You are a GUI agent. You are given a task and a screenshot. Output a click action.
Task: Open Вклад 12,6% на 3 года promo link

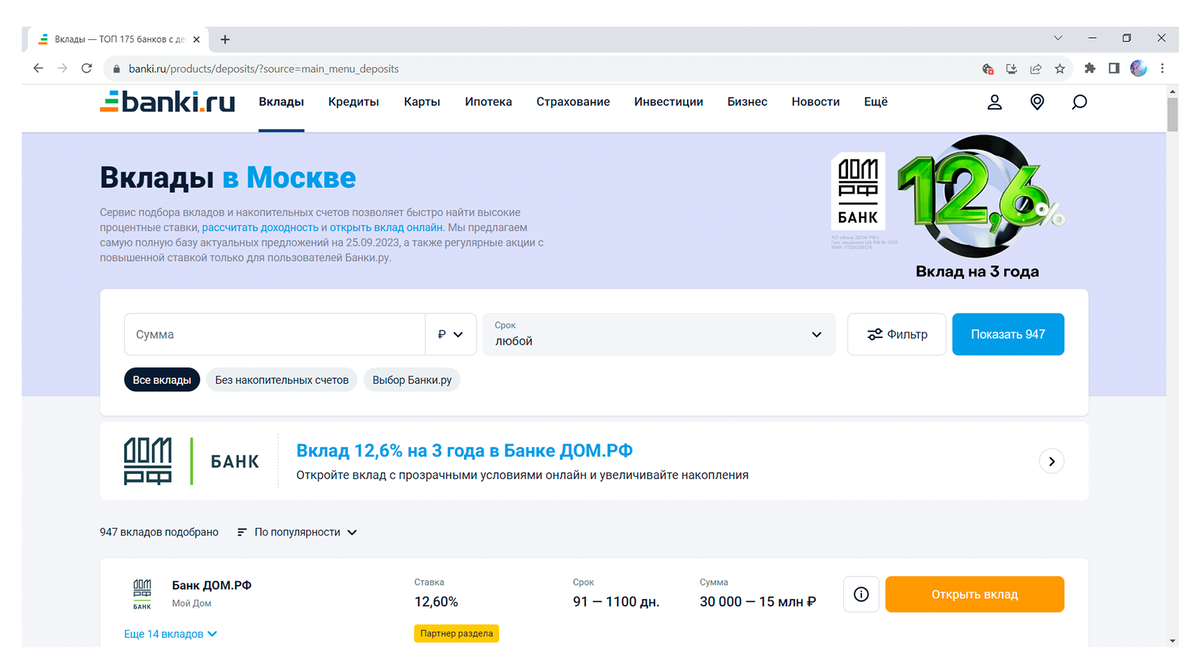pyautogui.click(x=464, y=451)
